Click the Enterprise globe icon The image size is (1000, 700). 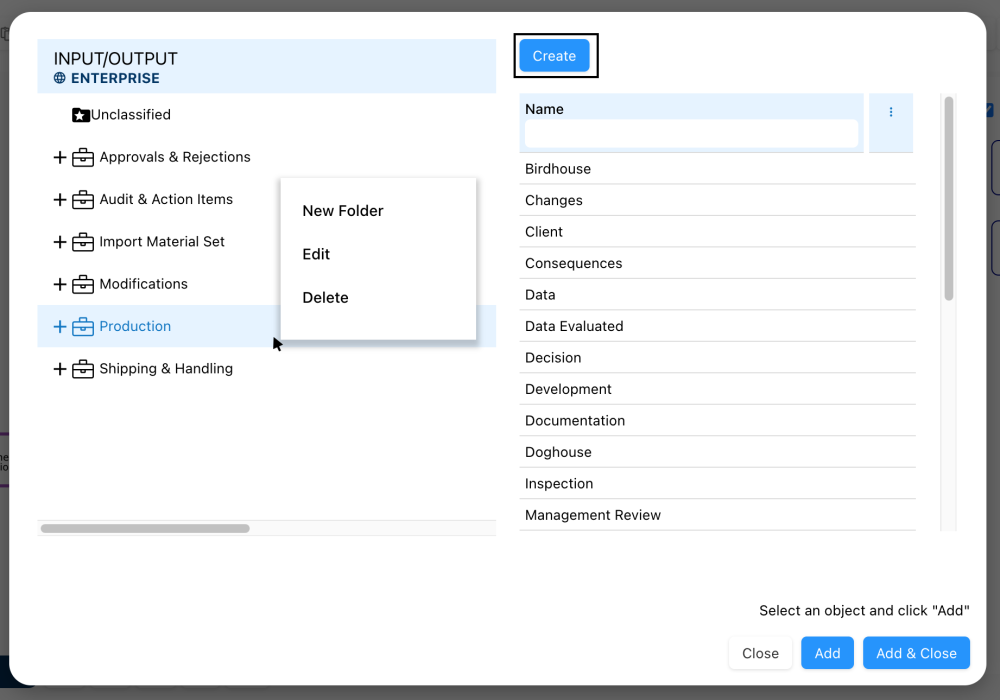60,78
